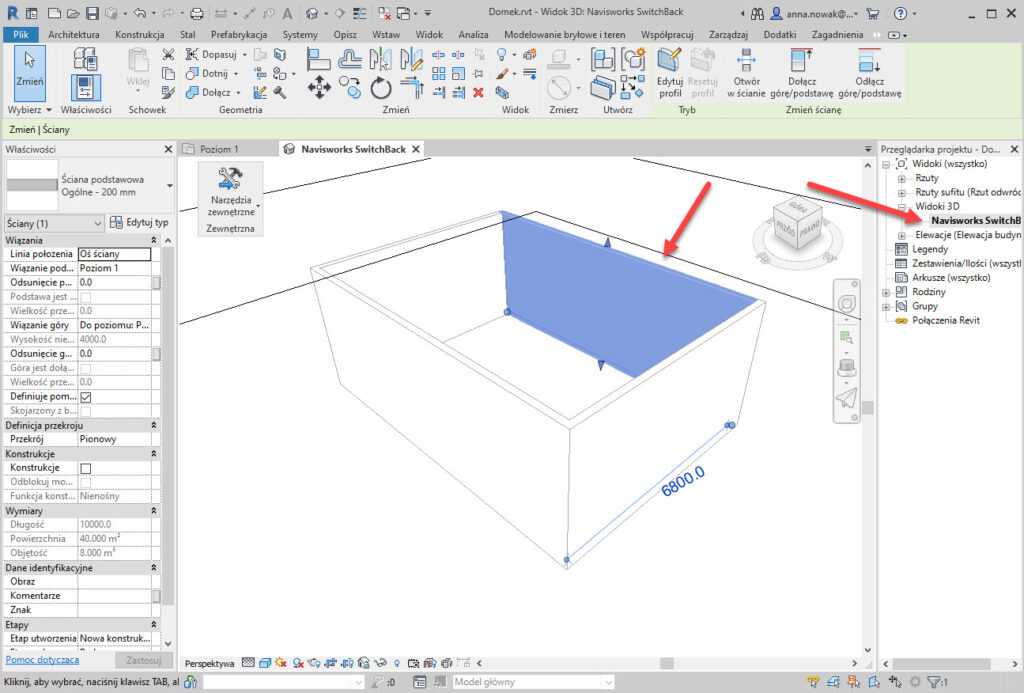Click the lightbulb reveal hidden elements icon
Screen dimensions: 1024x693
396,662
